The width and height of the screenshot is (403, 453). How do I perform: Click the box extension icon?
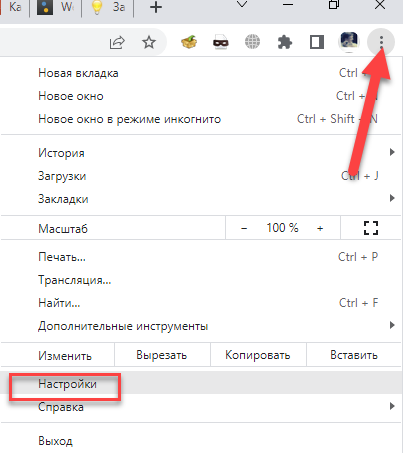(189, 42)
